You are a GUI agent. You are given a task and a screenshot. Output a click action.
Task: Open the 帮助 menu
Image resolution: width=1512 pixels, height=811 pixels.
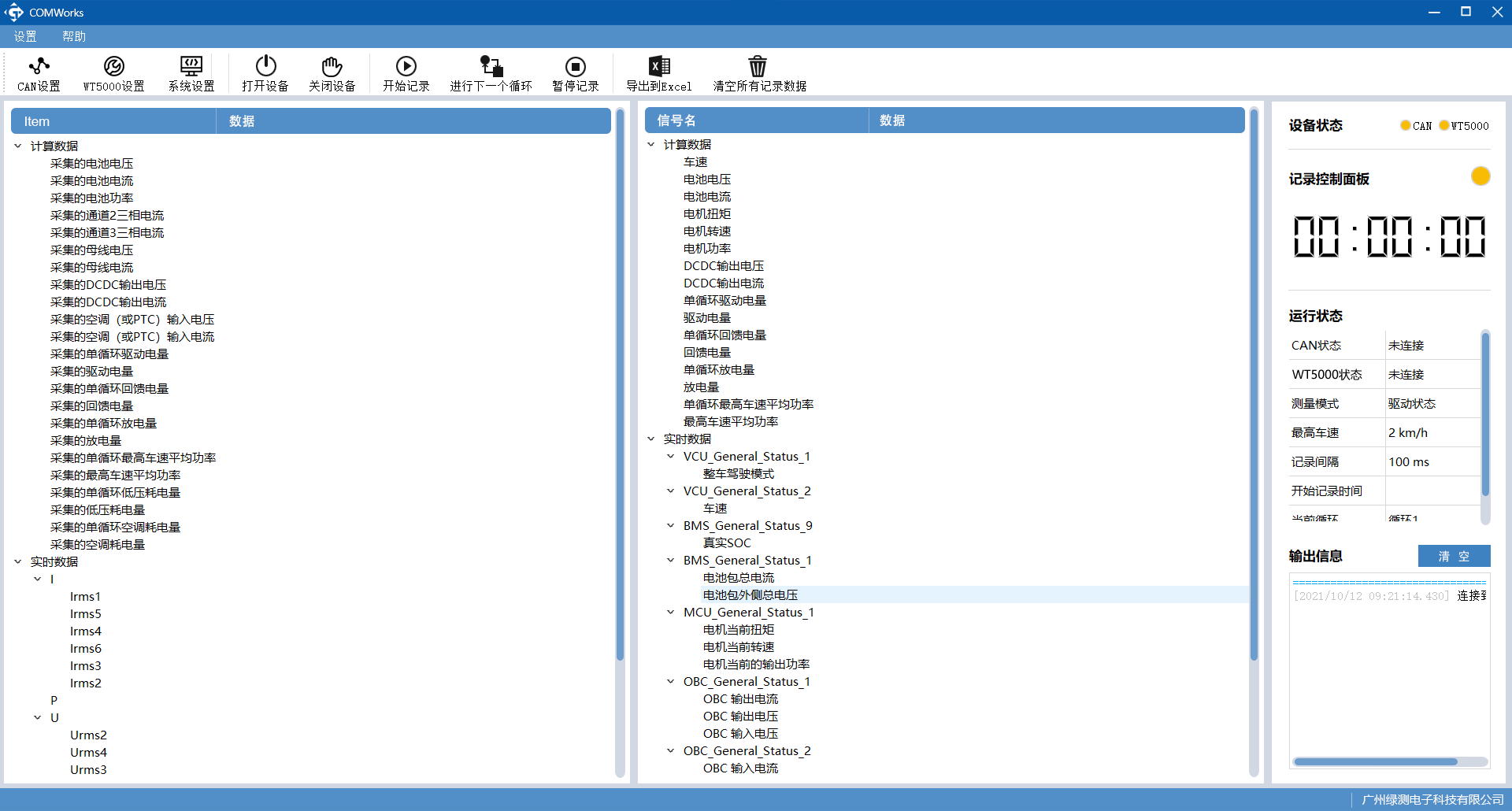pos(74,36)
